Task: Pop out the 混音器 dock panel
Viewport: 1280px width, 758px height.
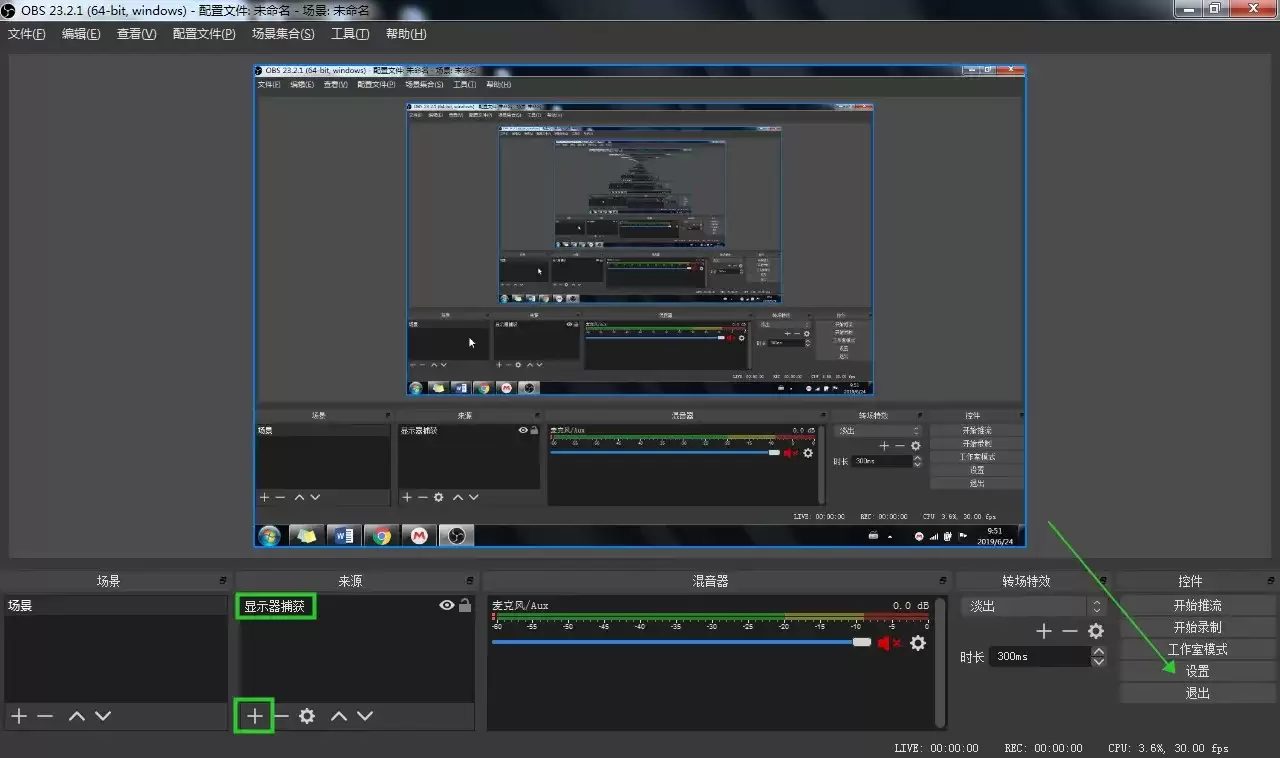Action: 942,581
